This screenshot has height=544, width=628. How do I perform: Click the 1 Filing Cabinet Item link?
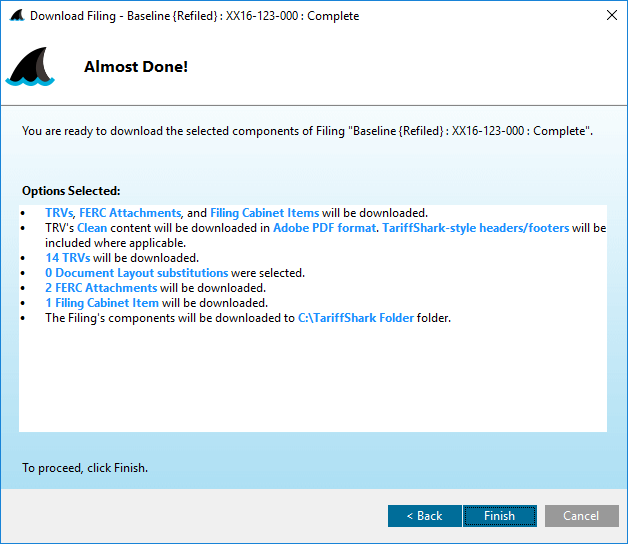[102, 303]
